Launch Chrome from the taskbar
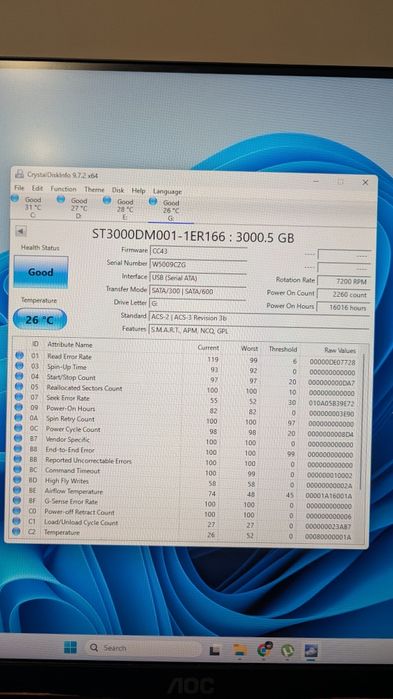393x699 pixels. coord(265,649)
